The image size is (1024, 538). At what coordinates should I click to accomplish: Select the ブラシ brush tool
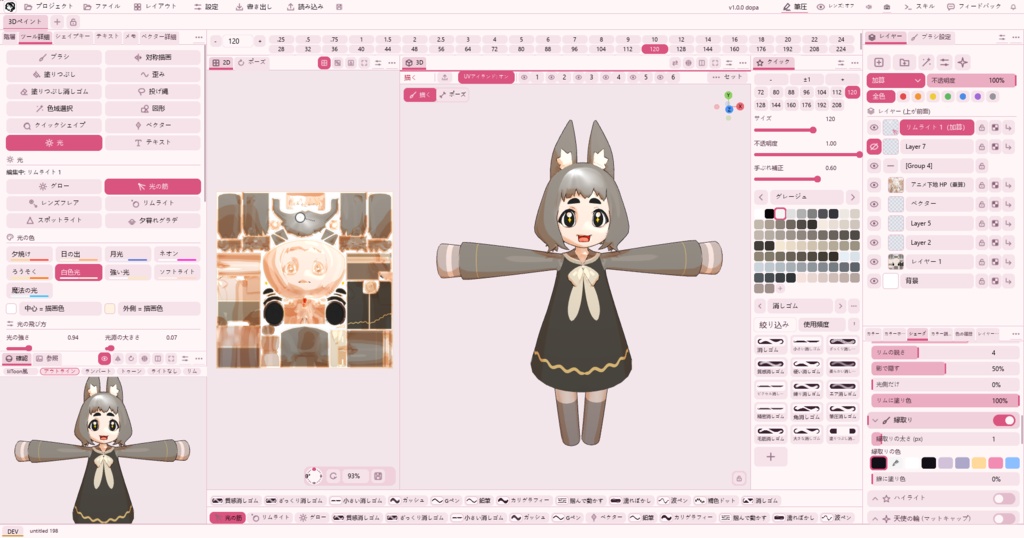point(54,57)
